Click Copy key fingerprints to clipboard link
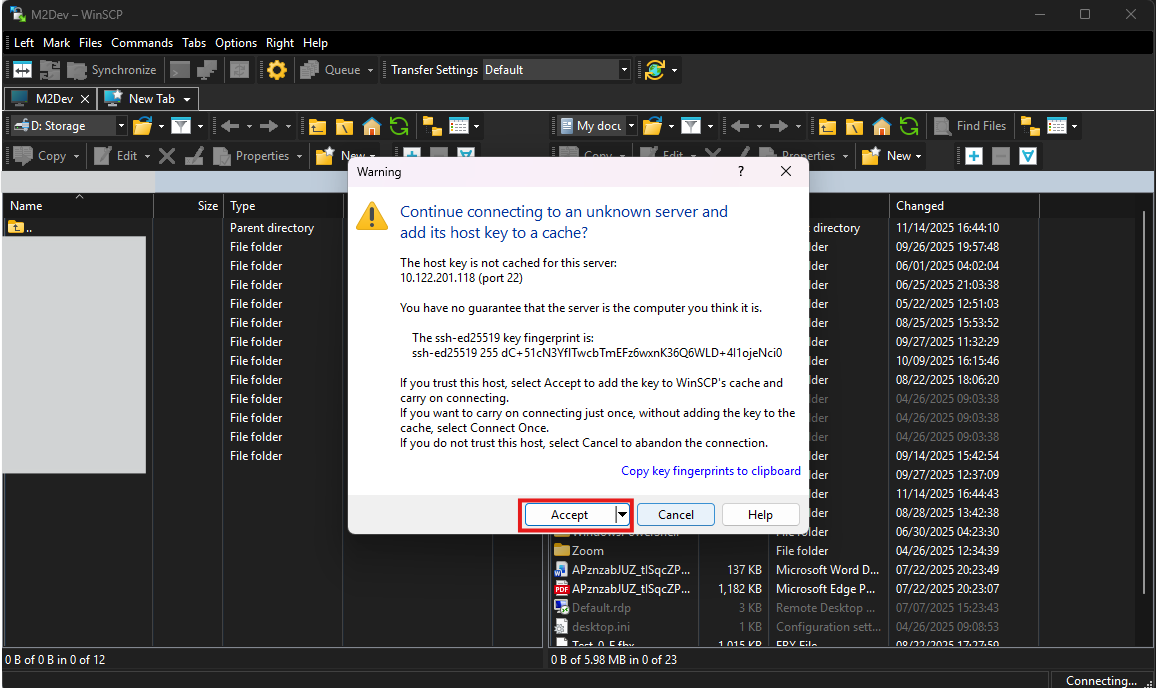The width and height of the screenshot is (1156, 688). coord(710,471)
